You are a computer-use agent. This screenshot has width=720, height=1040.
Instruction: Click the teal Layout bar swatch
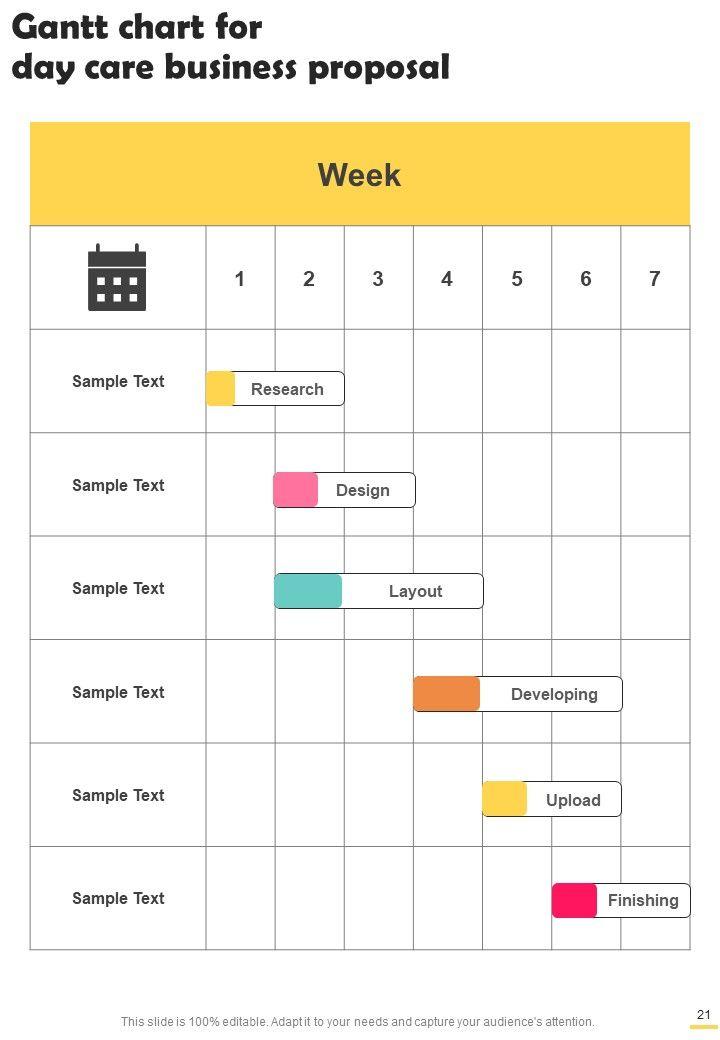[308, 591]
